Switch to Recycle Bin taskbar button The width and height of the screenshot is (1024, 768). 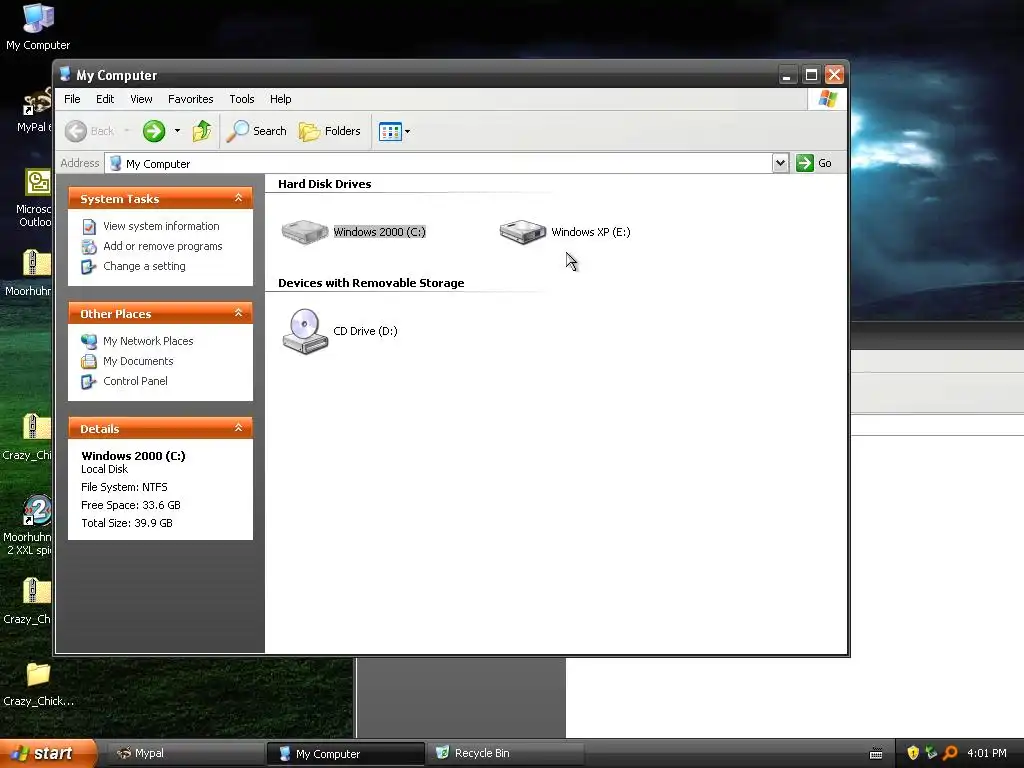tap(504, 753)
